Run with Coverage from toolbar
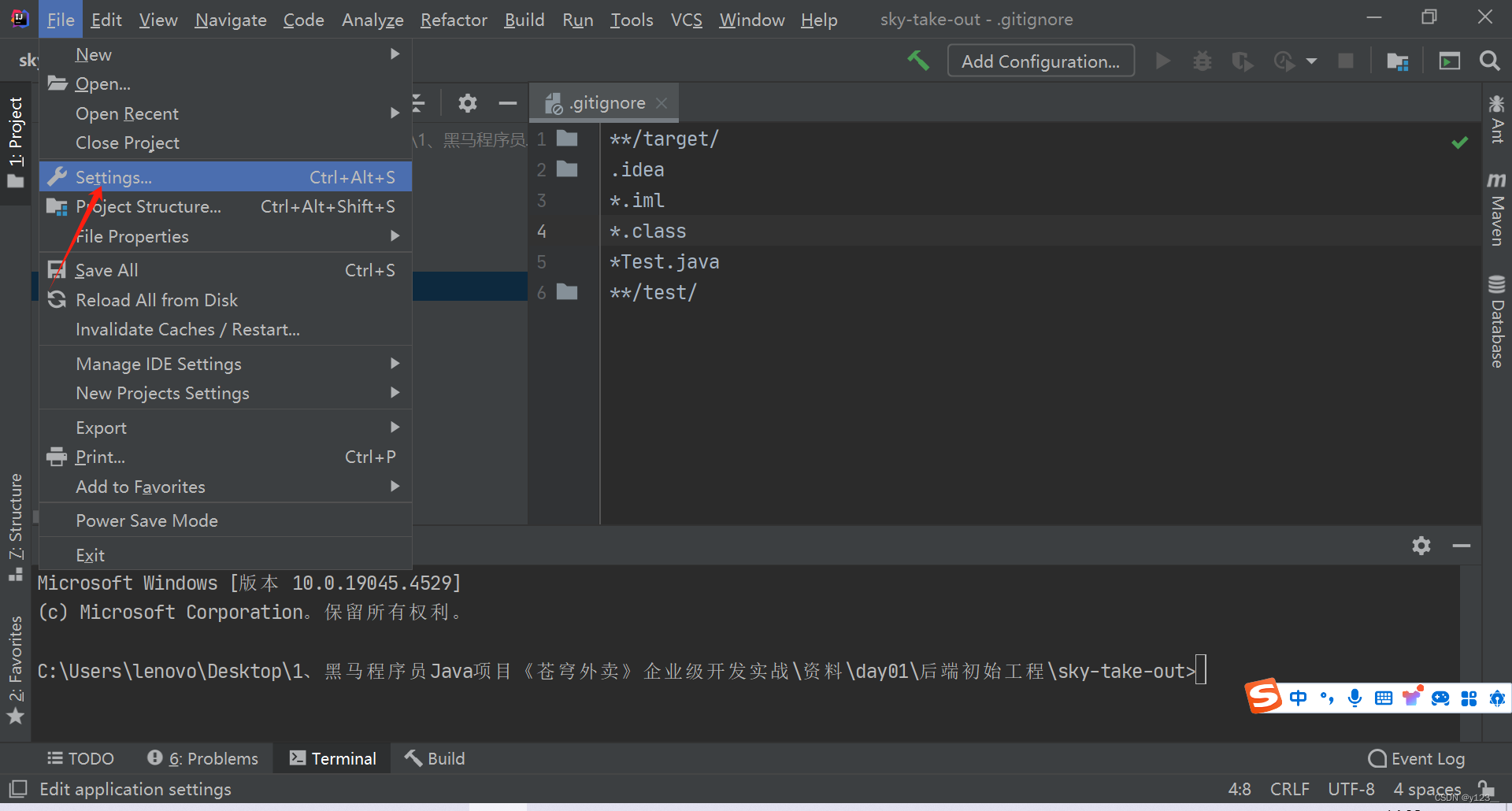 point(1242,61)
